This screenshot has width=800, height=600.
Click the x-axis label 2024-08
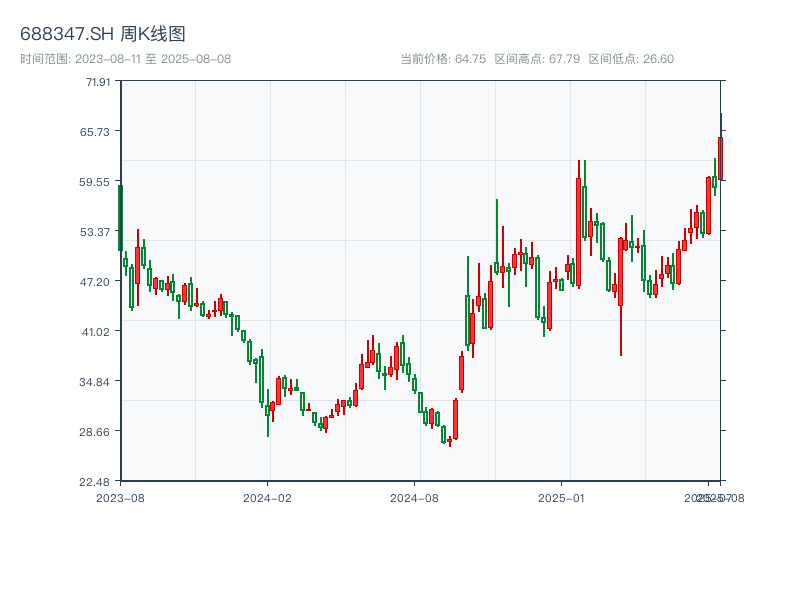coord(414,498)
